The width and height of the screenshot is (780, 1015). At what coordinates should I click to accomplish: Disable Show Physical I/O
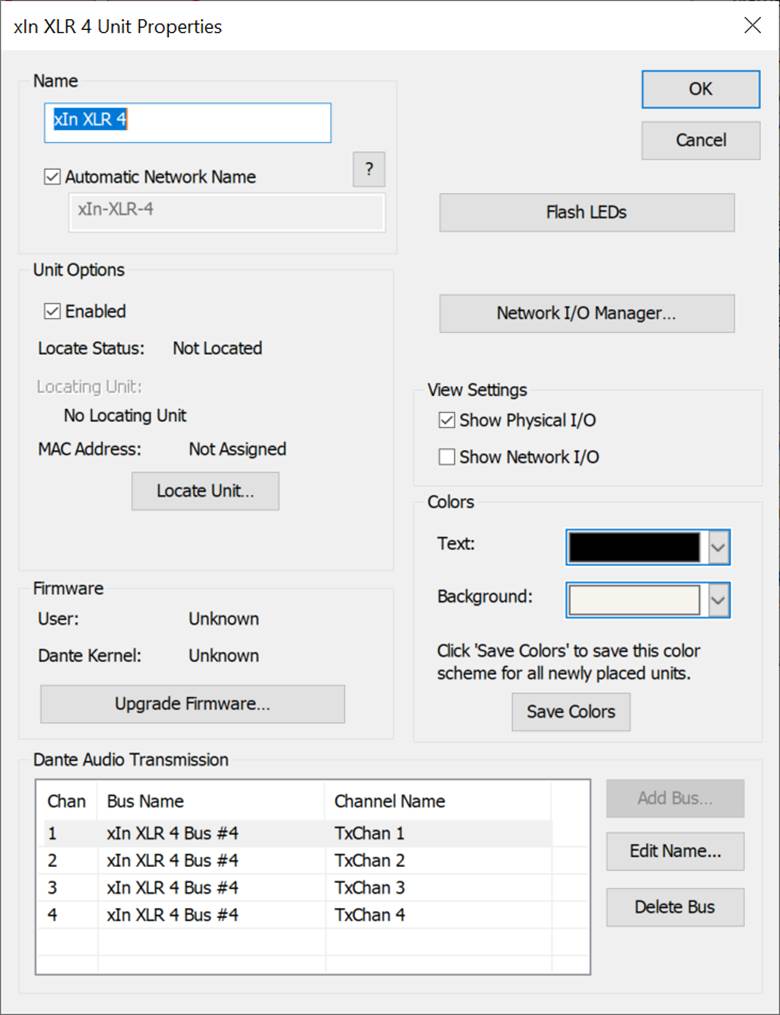(447, 420)
